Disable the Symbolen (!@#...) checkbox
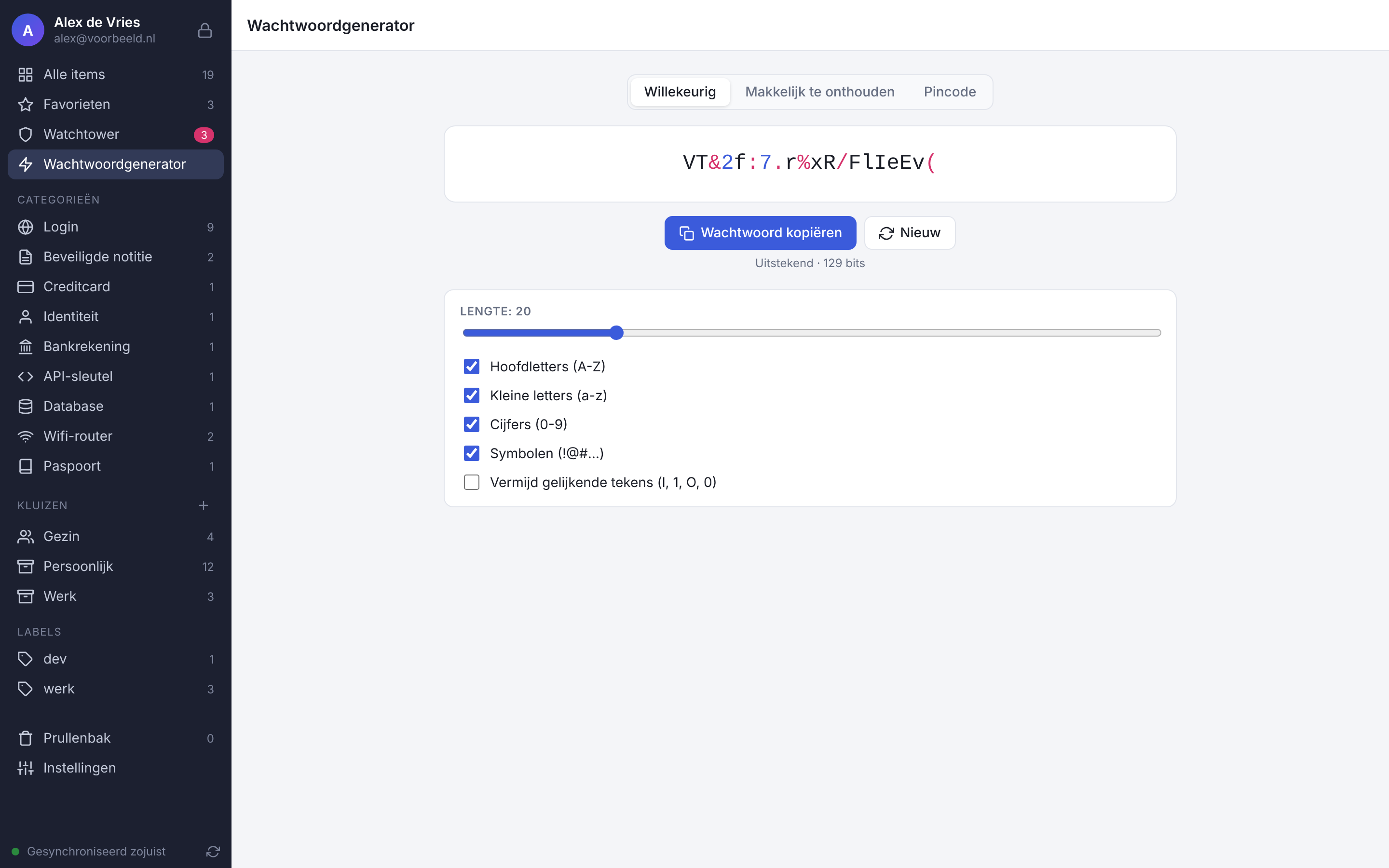The width and height of the screenshot is (1389, 868). click(471, 453)
